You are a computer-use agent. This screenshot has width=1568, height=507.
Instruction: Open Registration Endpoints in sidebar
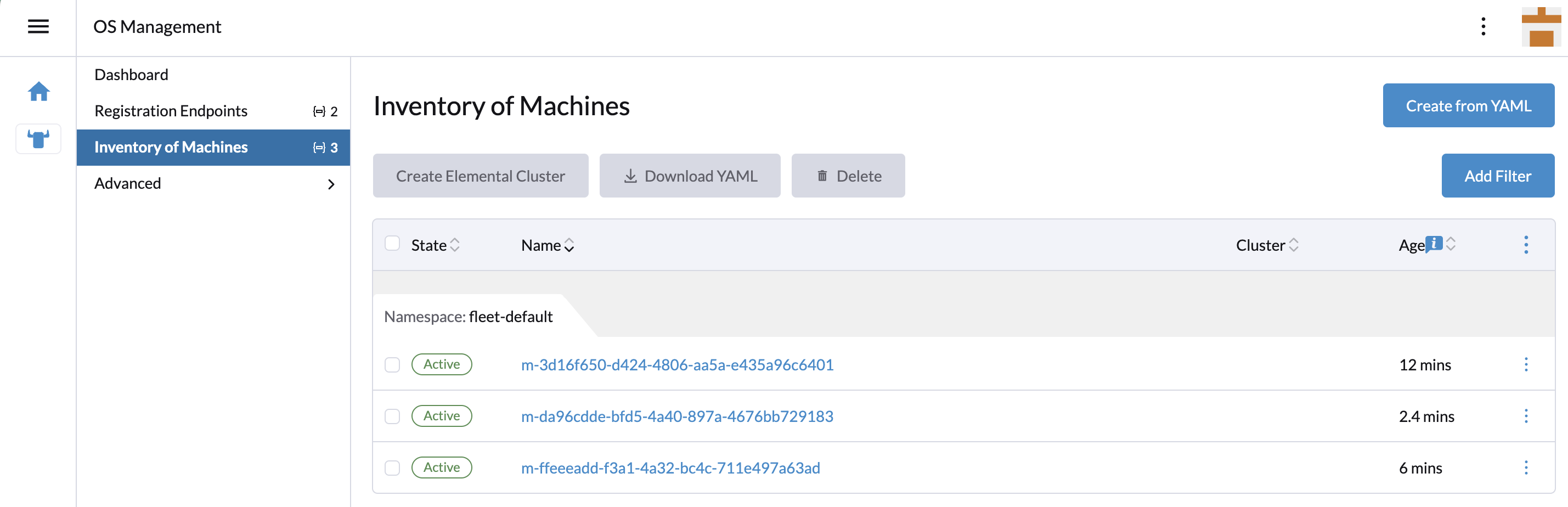pos(171,111)
